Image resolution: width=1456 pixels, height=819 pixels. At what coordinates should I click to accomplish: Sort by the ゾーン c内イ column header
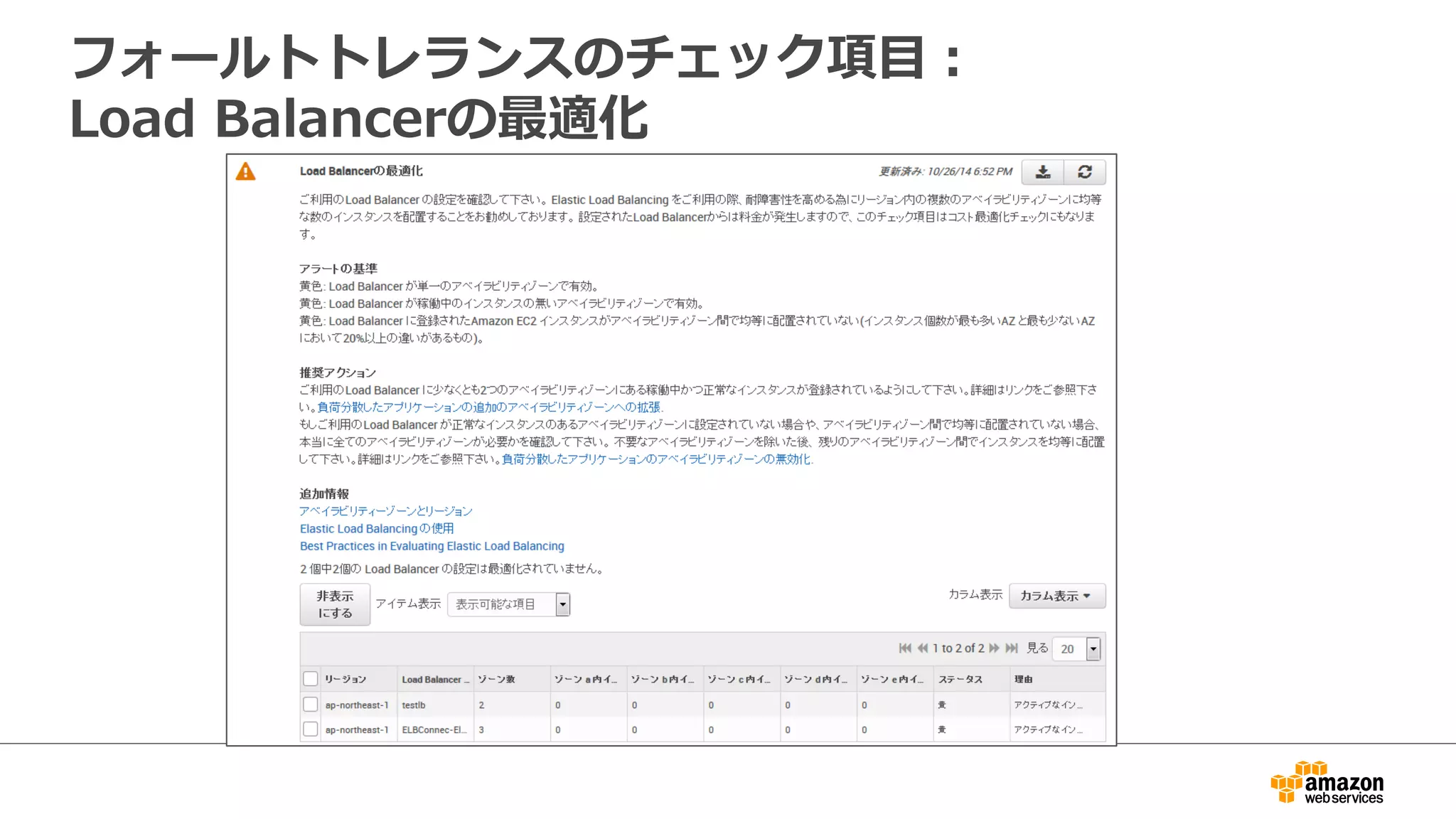click(742, 679)
